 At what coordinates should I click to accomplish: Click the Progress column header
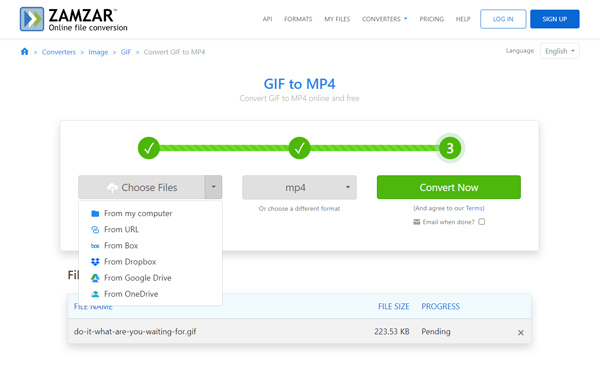pos(441,306)
